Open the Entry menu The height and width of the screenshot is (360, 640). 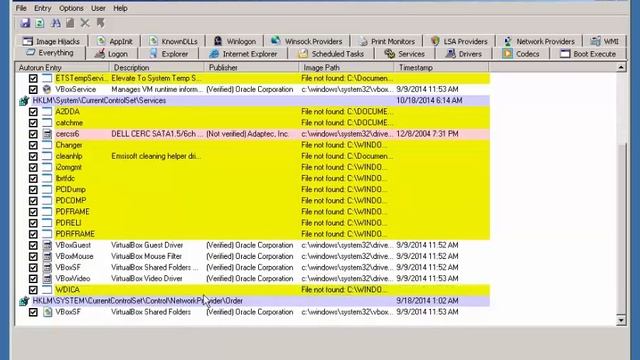tap(42, 8)
